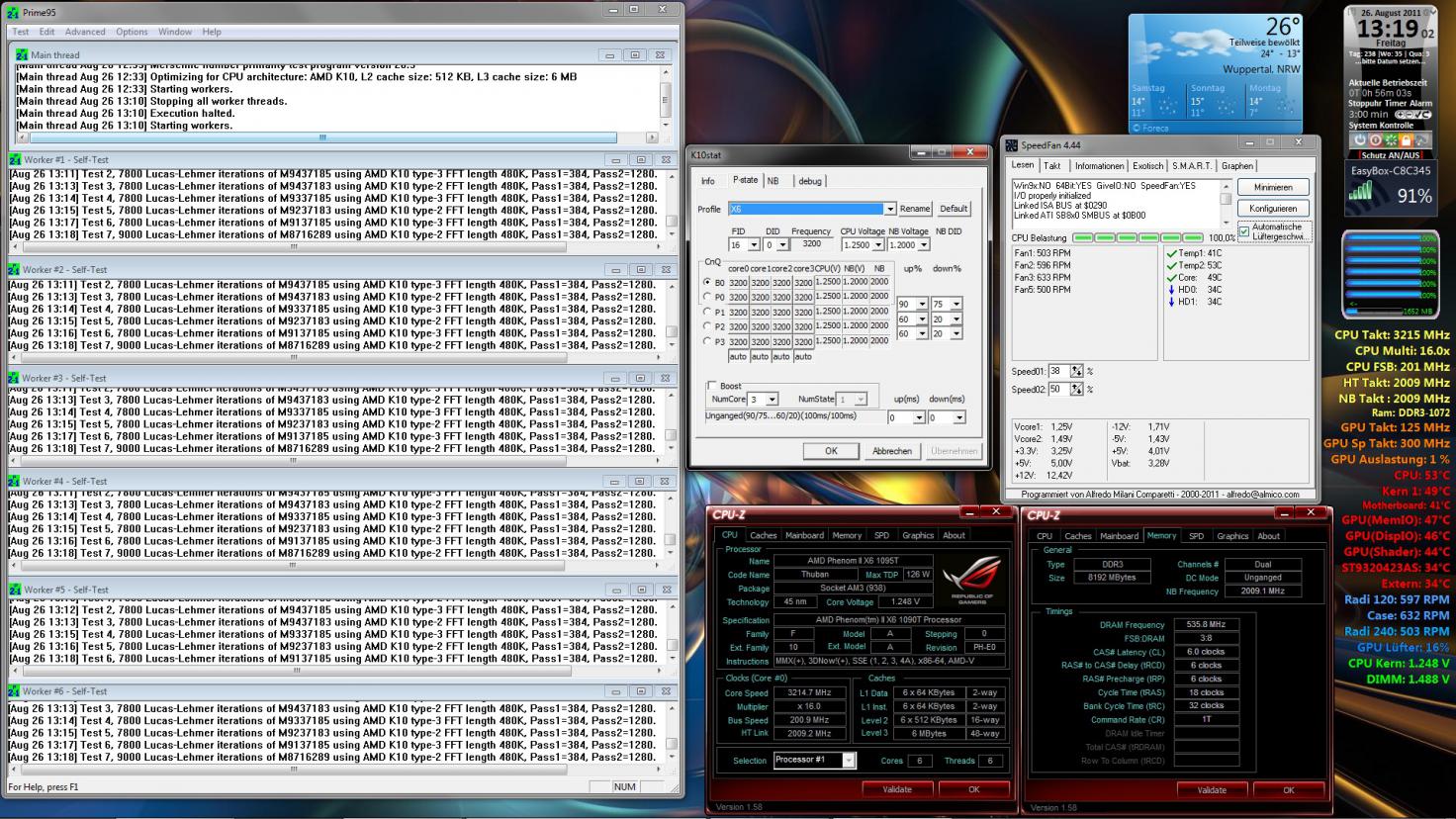Click the SpeedFan fan icon in title bar
1456x819 pixels.
[x=1012, y=145]
